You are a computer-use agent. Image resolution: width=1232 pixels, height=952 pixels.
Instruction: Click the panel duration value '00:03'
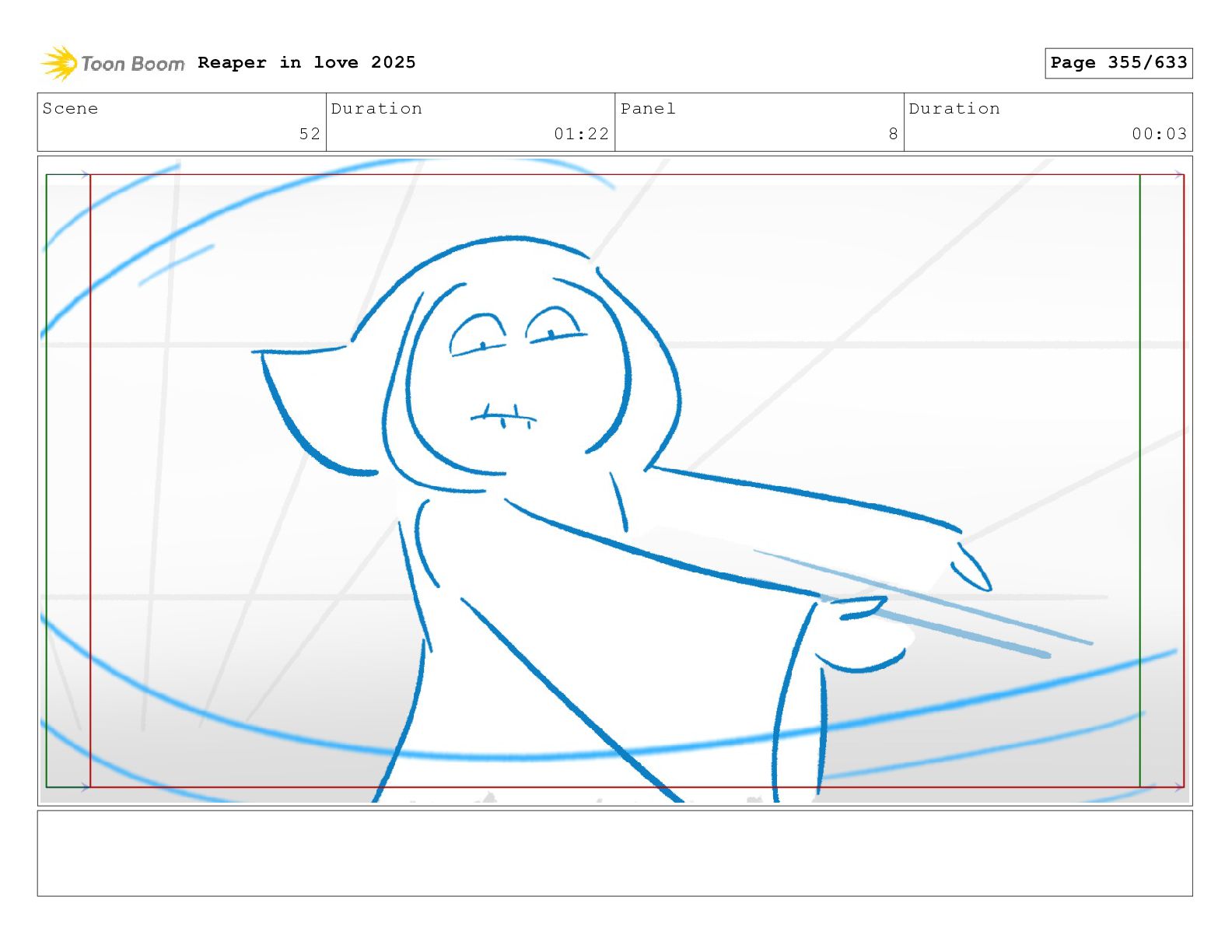click(1159, 134)
